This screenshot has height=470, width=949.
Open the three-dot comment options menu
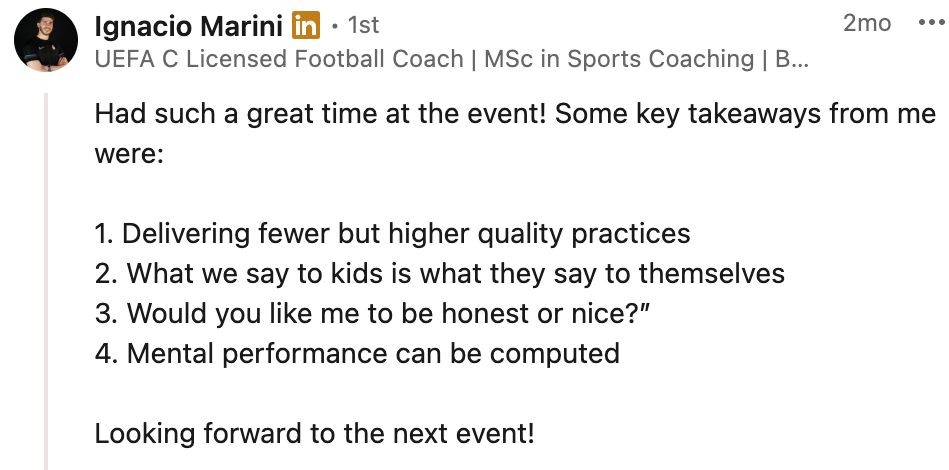[x=929, y=23]
